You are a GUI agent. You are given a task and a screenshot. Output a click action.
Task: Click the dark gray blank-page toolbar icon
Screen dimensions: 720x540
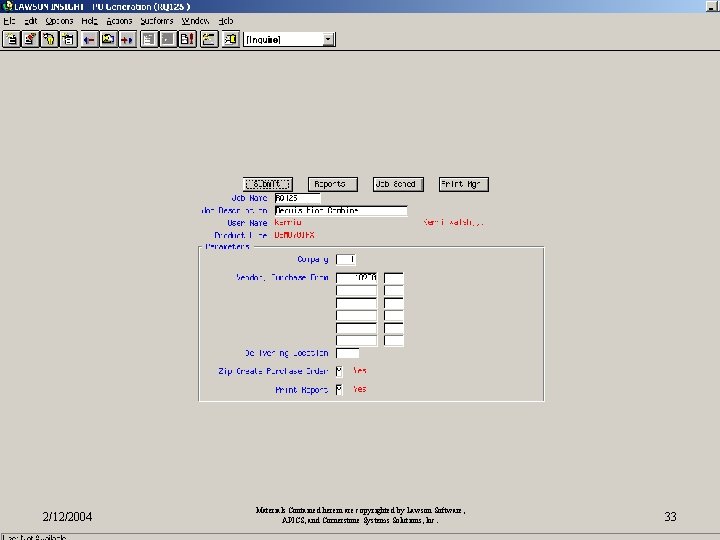(x=168, y=39)
